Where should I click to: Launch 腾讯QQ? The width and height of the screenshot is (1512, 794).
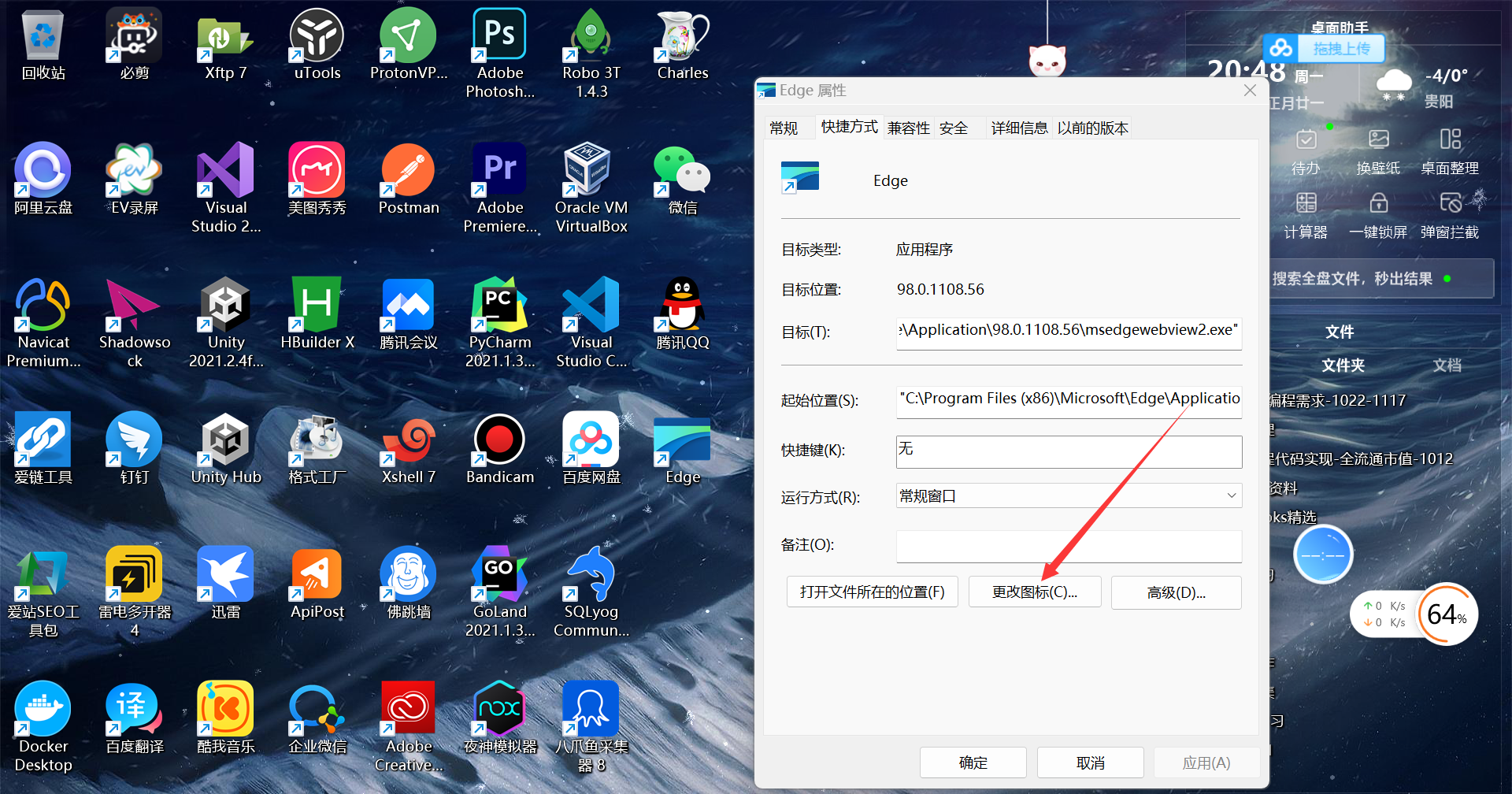pos(680,314)
